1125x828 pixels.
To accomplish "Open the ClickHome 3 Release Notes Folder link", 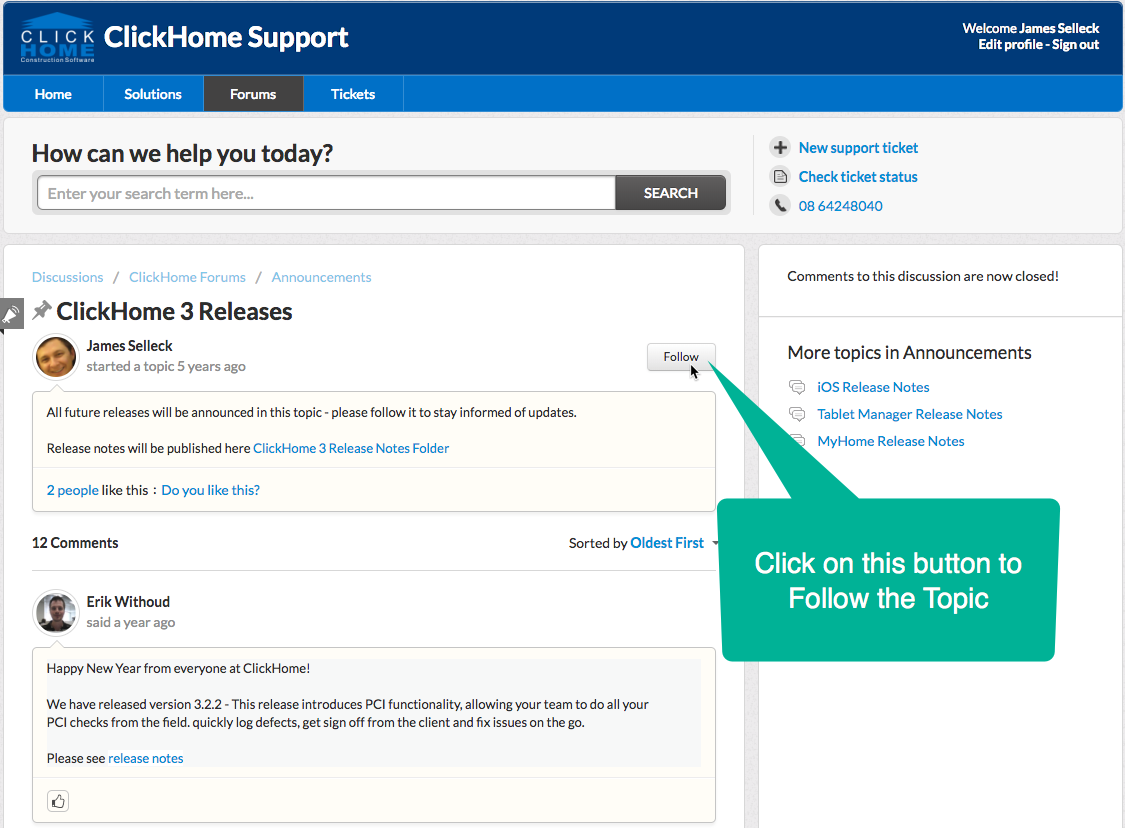I will click(350, 447).
